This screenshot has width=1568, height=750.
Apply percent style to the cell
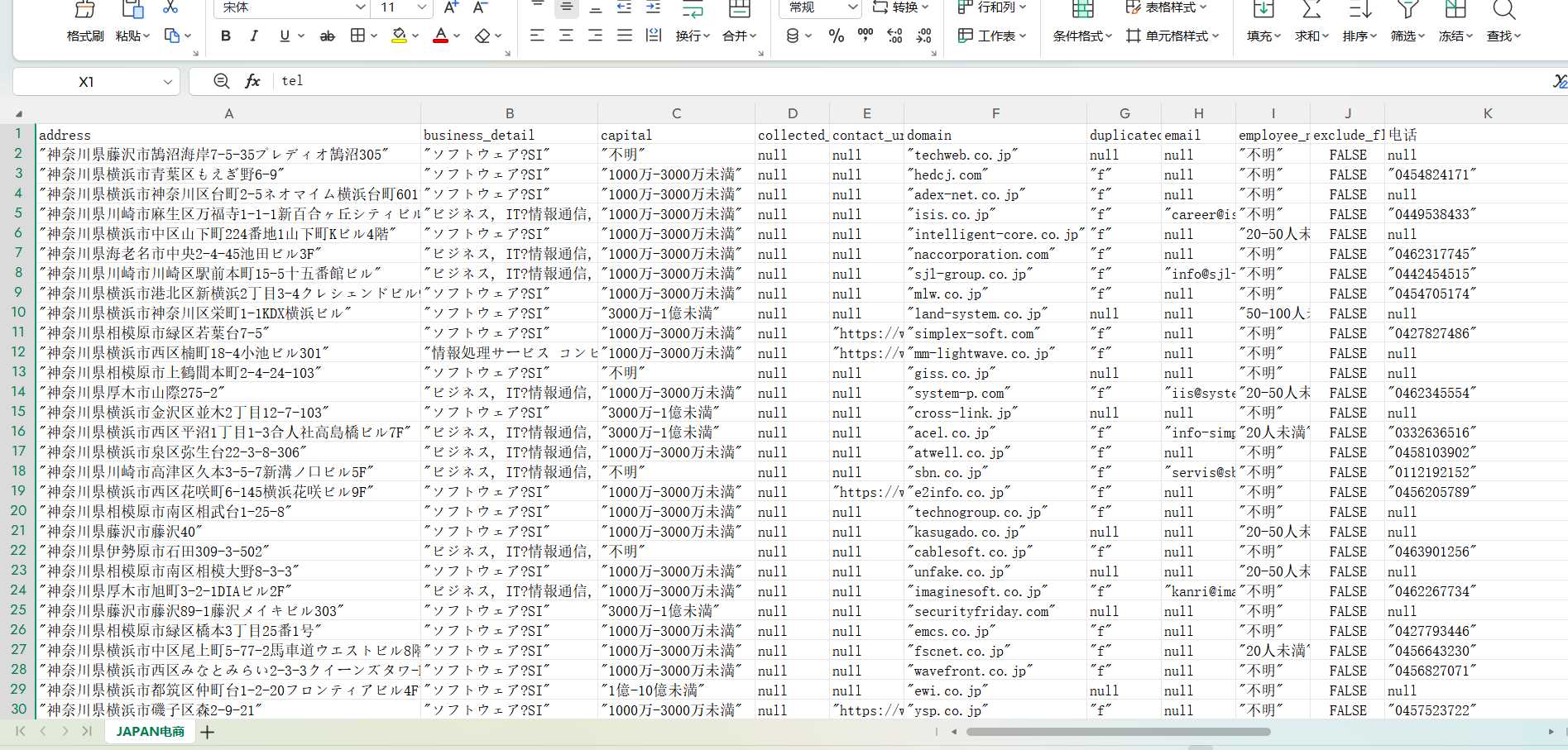pos(837,36)
